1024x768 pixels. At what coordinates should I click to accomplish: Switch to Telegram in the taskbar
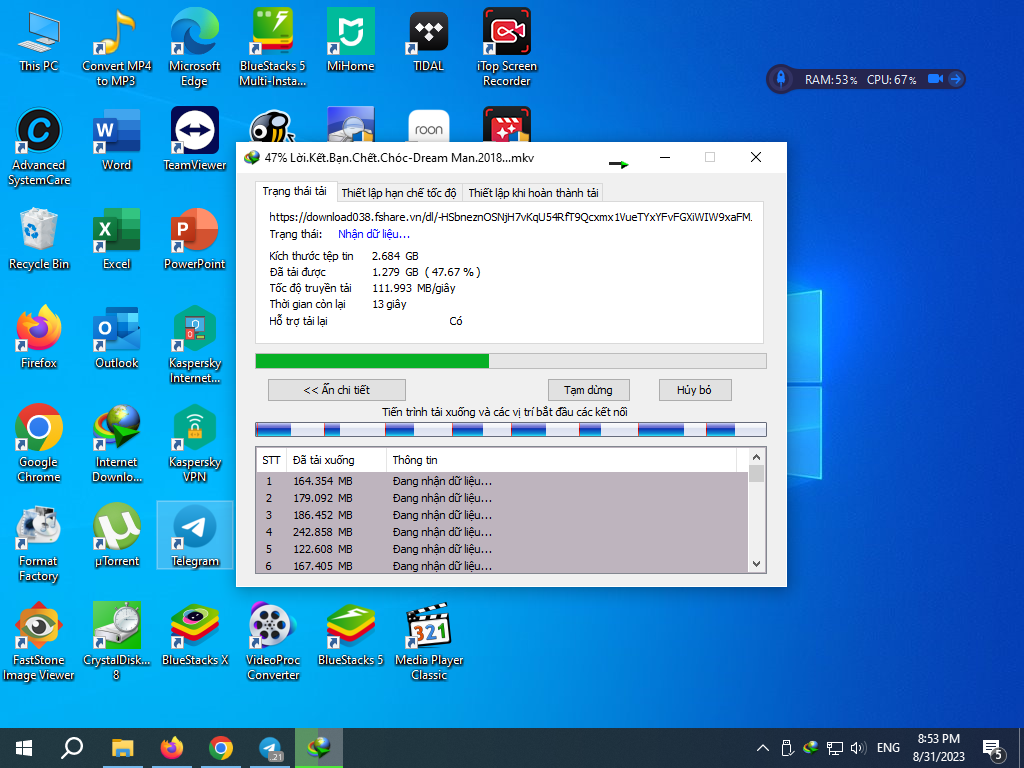(x=270, y=748)
